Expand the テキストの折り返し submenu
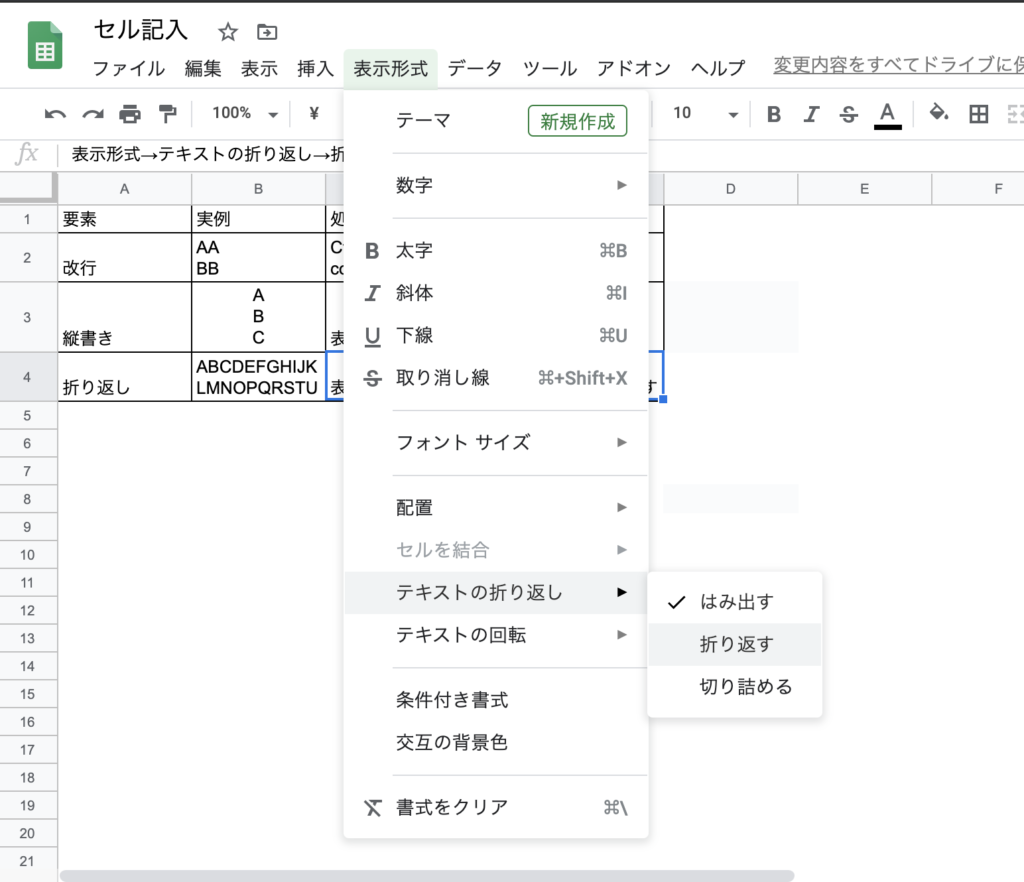 click(x=496, y=593)
